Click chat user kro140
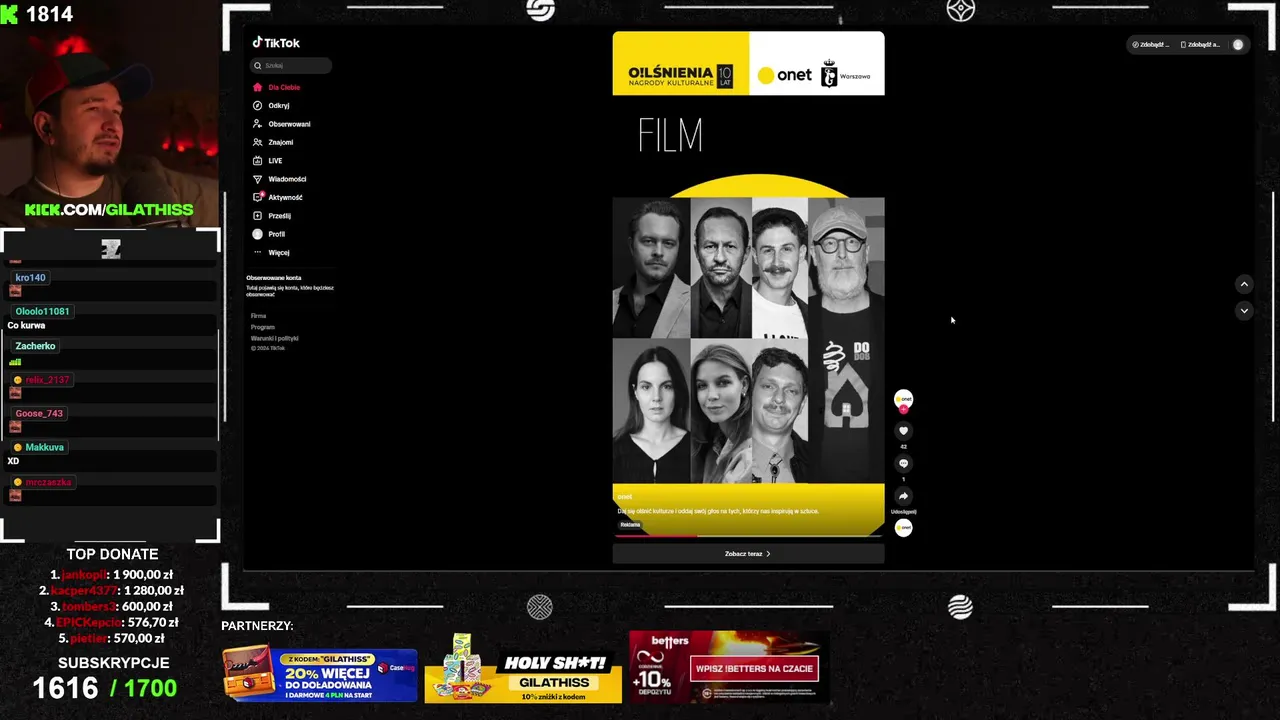Viewport: 1280px width, 720px height. point(31,278)
